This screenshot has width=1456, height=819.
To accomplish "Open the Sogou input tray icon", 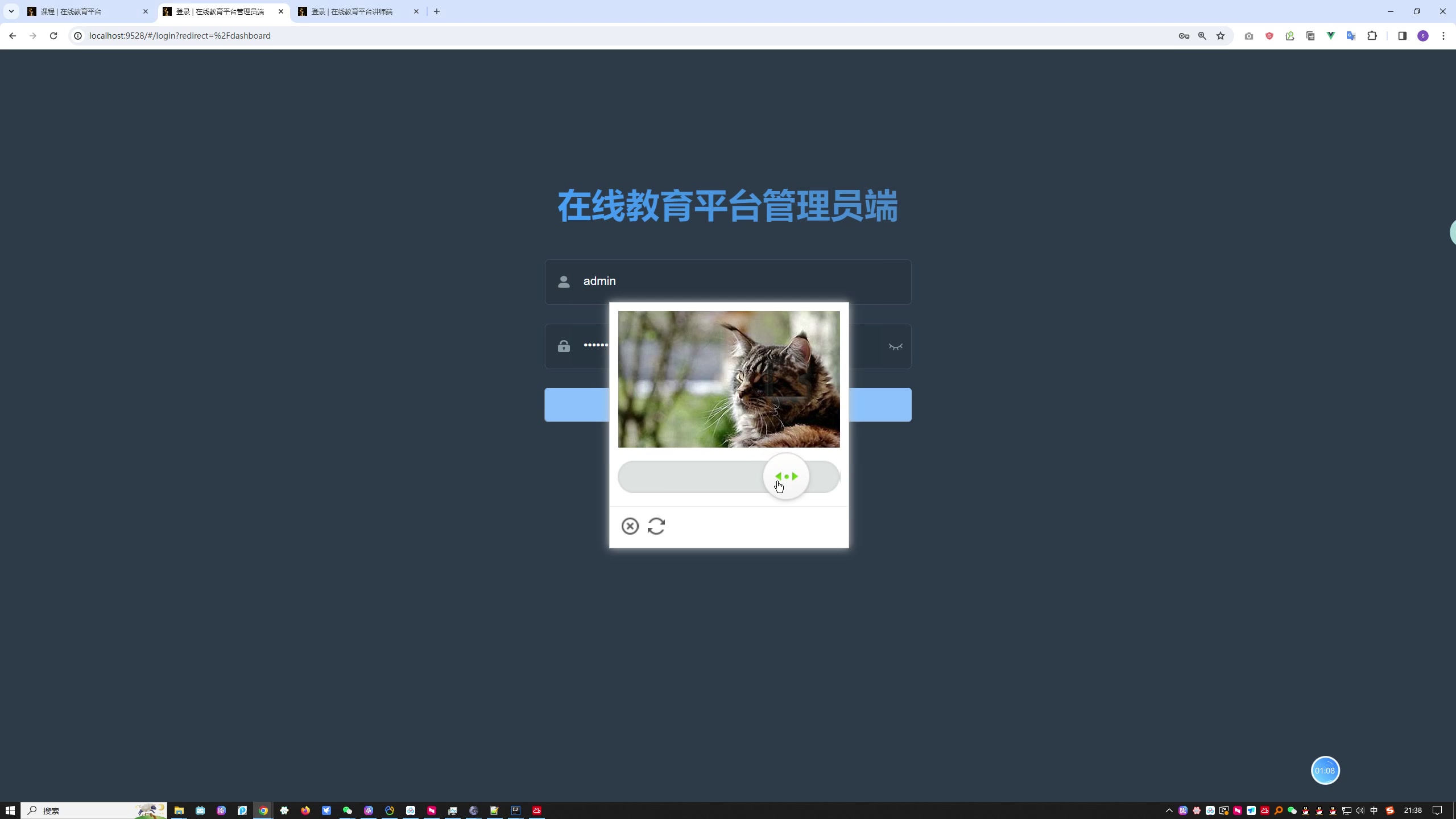I will coord(1390,810).
